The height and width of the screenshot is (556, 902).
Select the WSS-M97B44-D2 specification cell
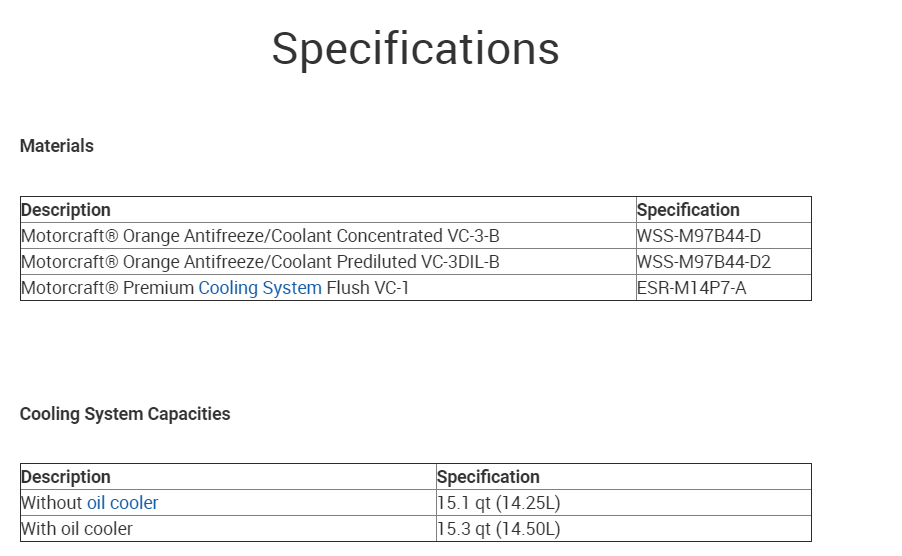tap(704, 262)
